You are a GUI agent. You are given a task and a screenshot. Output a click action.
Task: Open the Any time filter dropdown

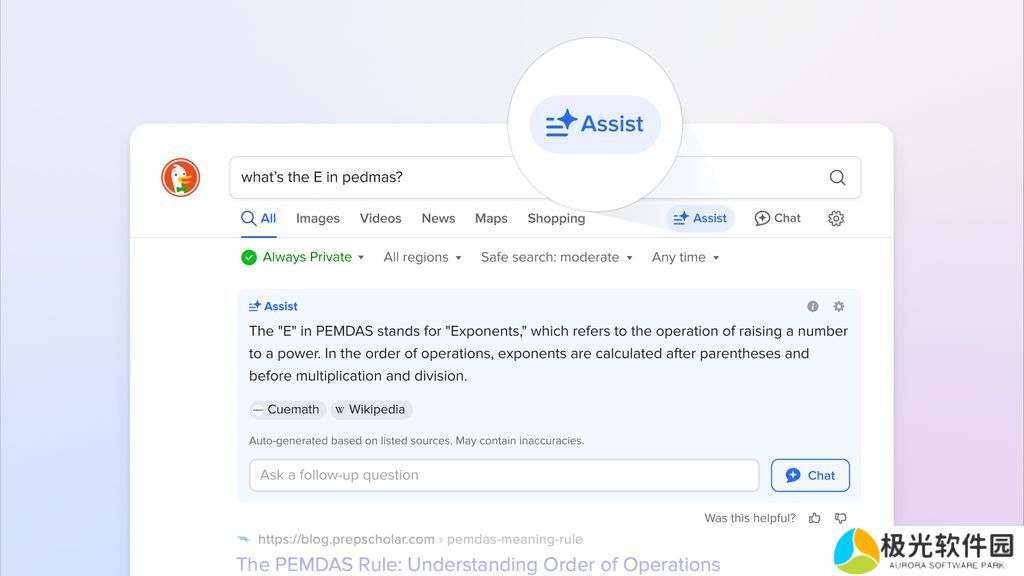pos(685,257)
